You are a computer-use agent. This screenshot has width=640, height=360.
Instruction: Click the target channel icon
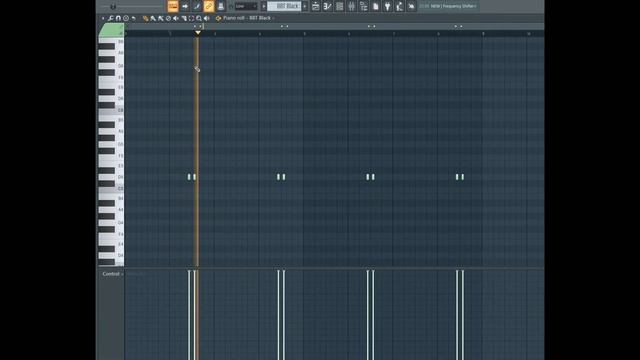(x=218, y=18)
